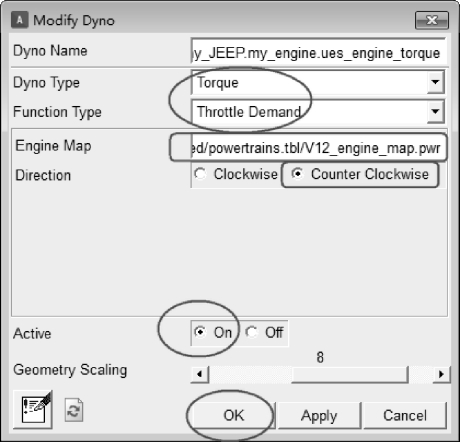
Task: Click the right arrow of the Geometry Scaling slider
Action: click(x=441, y=374)
